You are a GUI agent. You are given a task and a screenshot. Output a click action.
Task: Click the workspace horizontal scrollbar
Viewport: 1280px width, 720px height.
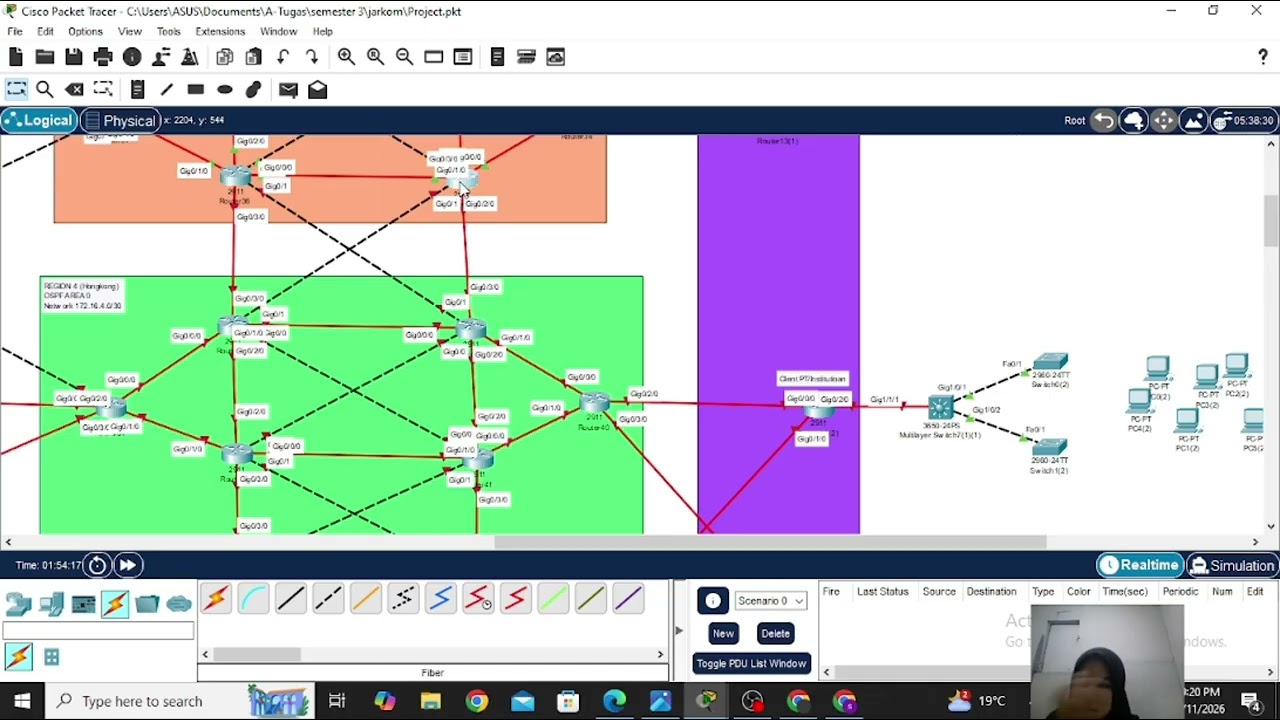coord(770,542)
